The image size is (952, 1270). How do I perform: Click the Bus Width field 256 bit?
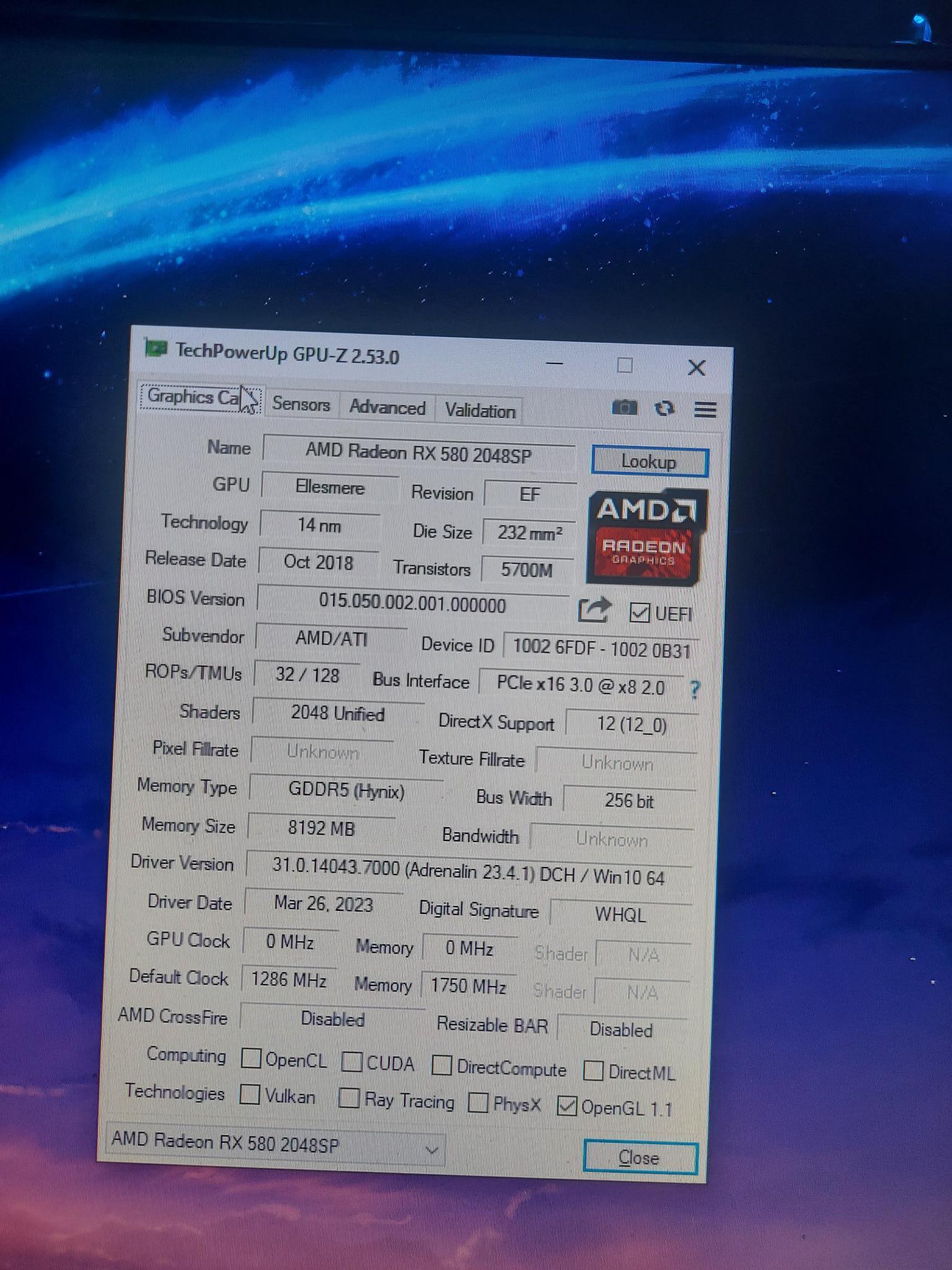point(629,801)
